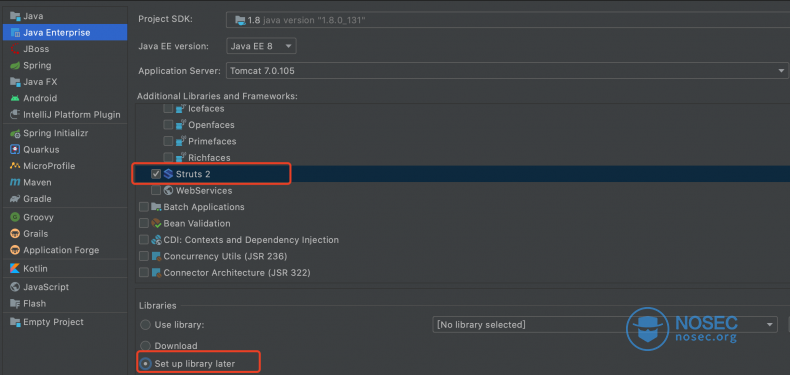Screen dimensions: 790x375
Task: Click the Primefaces library icon
Action: pyautogui.click(x=181, y=141)
